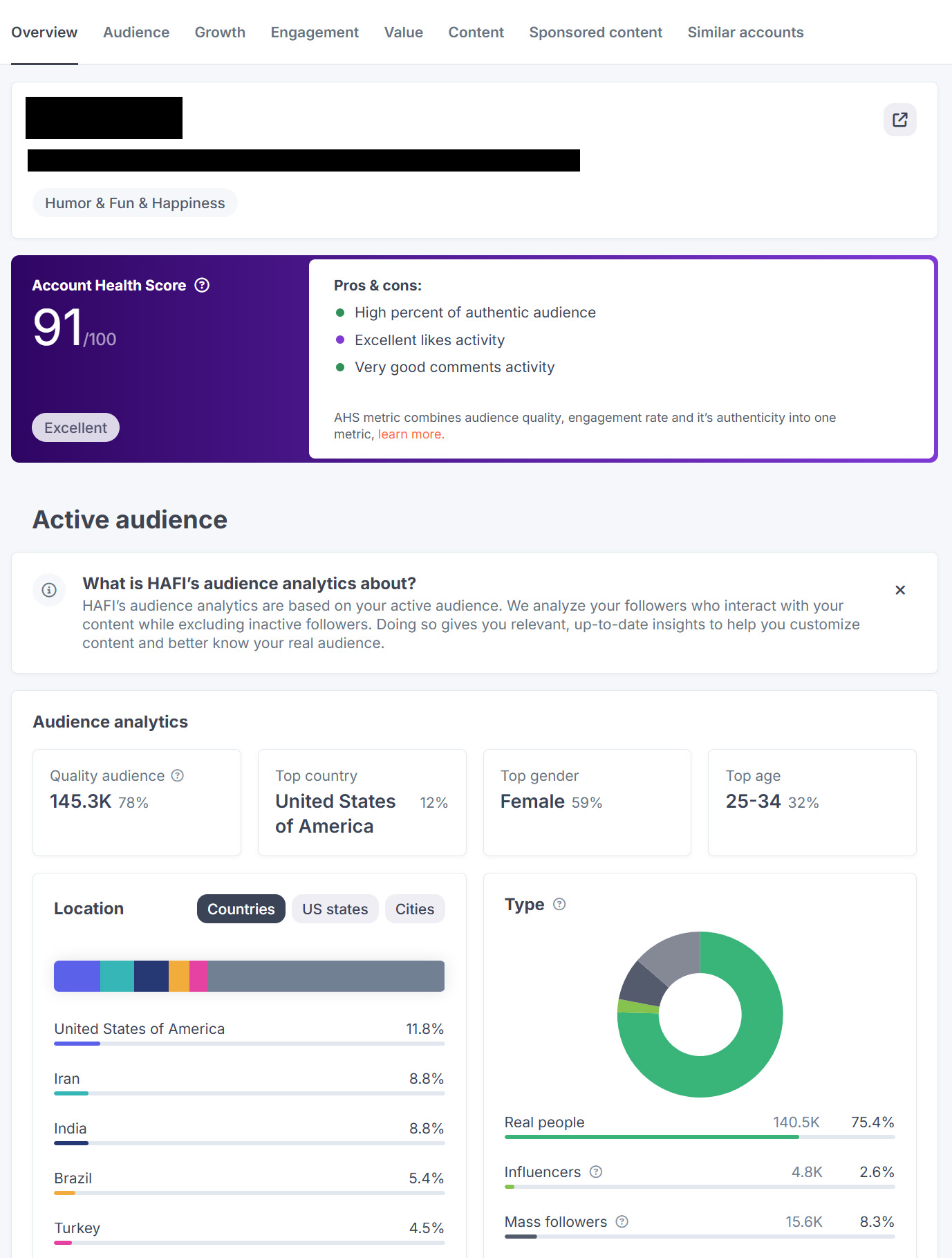The width and height of the screenshot is (952, 1258).
Task: Click the info icon in HAFI analytics notice
Action: (x=49, y=590)
